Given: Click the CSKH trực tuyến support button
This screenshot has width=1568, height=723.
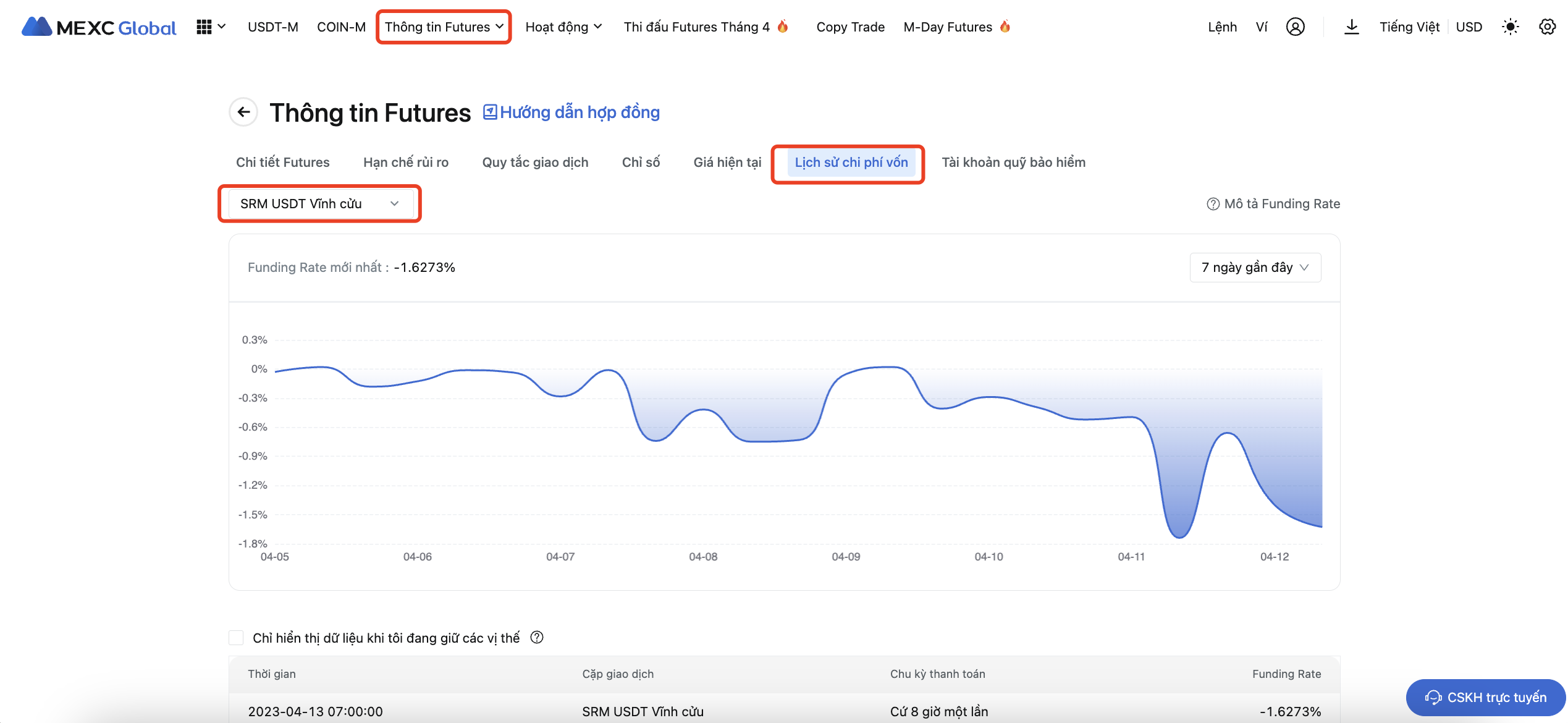Looking at the screenshot, I should [x=1485, y=697].
